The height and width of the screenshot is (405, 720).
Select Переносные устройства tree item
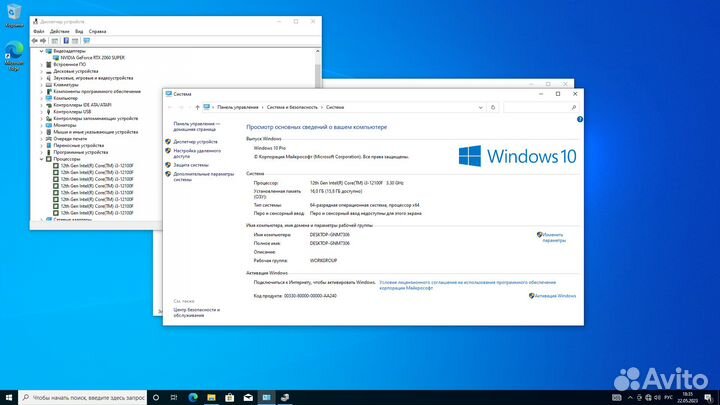tap(79, 145)
